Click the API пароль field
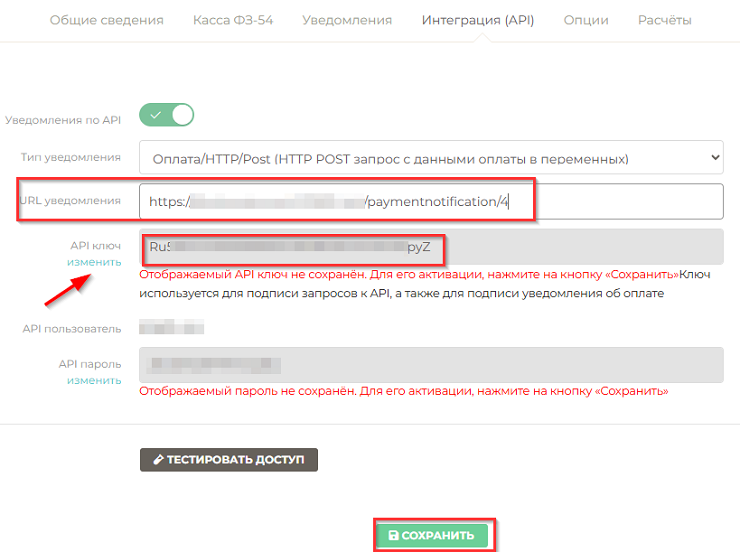Viewport: 740px width, 552px height. tap(431, 365)
